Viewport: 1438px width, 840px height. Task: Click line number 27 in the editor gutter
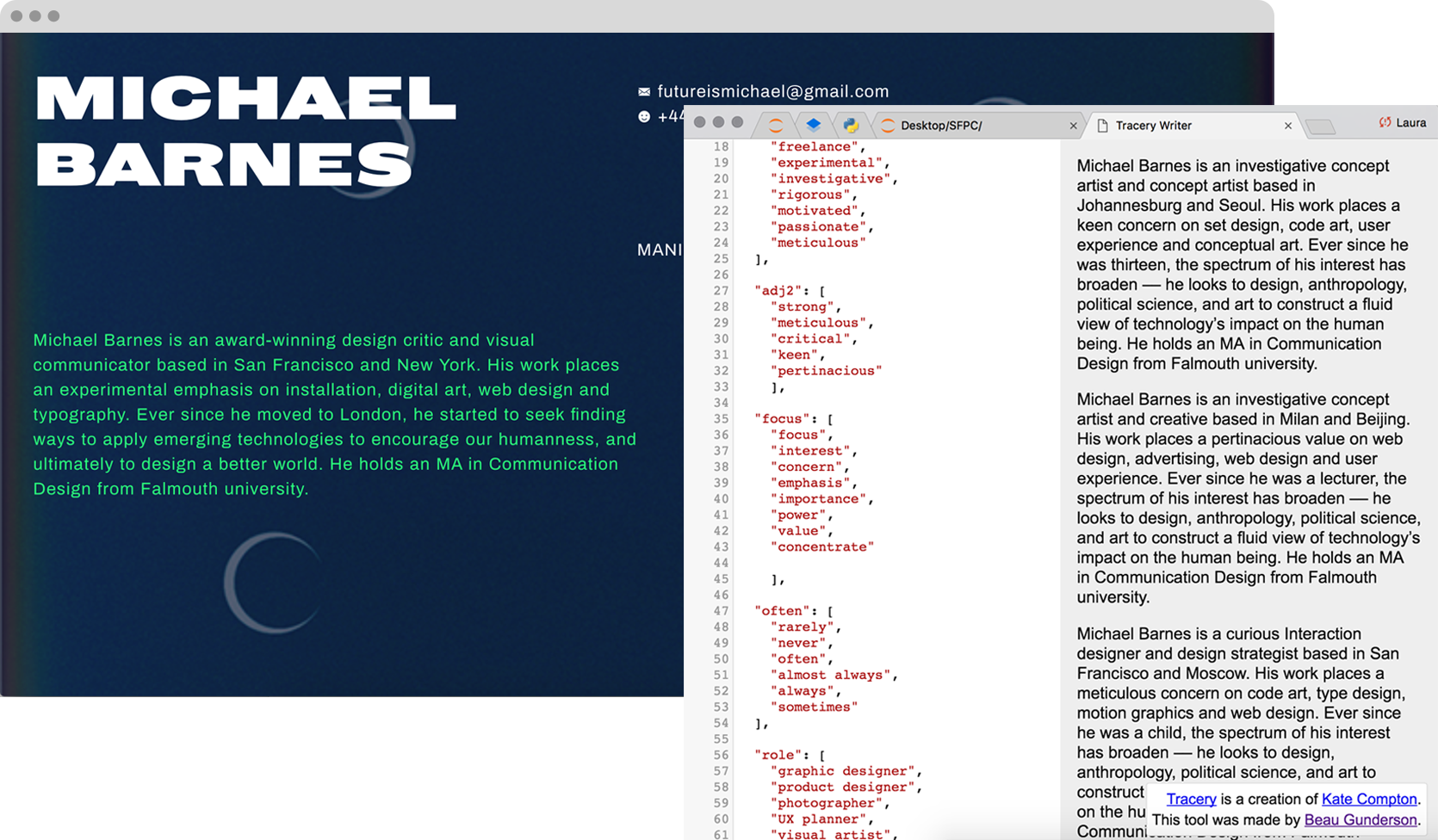(721, 291)
